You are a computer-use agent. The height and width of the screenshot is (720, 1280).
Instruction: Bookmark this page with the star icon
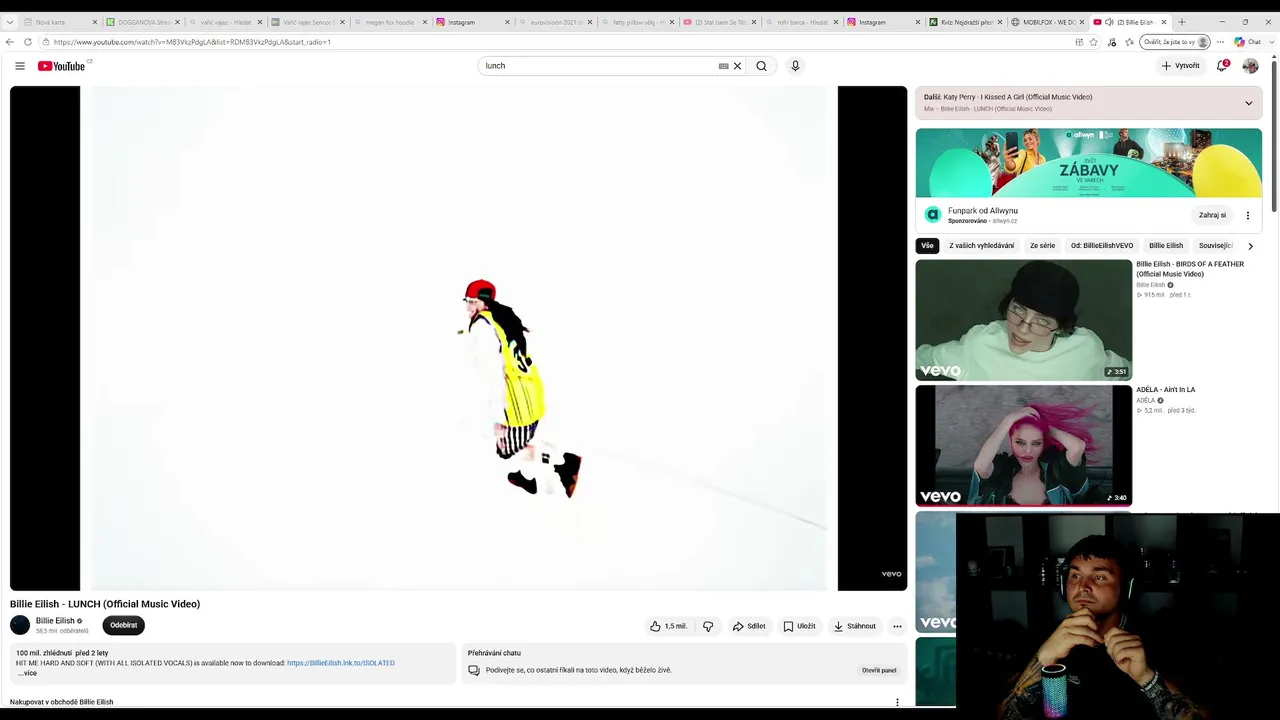click(x=1093, y=42)
